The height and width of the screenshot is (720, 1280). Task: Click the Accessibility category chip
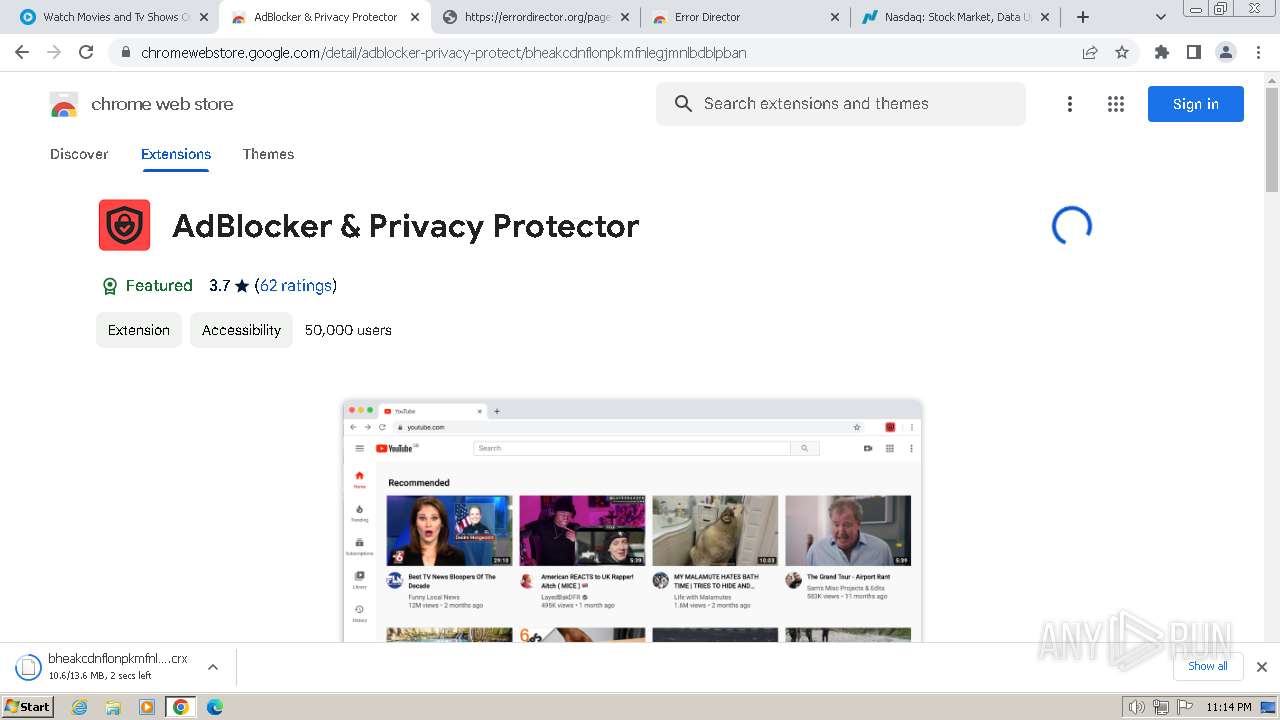pos(241,330)
